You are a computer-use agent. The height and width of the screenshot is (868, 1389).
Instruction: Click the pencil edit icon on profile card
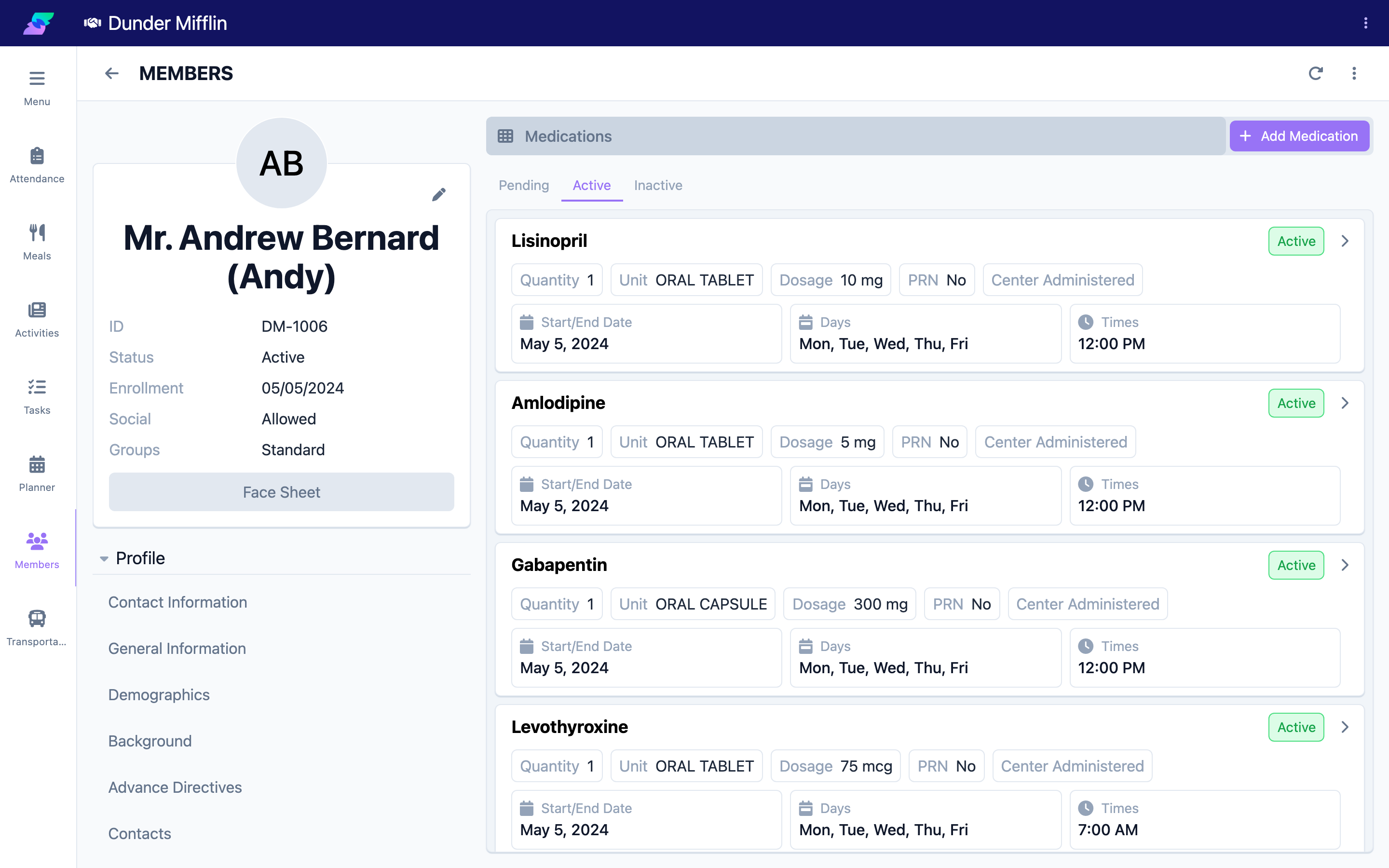pos(438,195)
